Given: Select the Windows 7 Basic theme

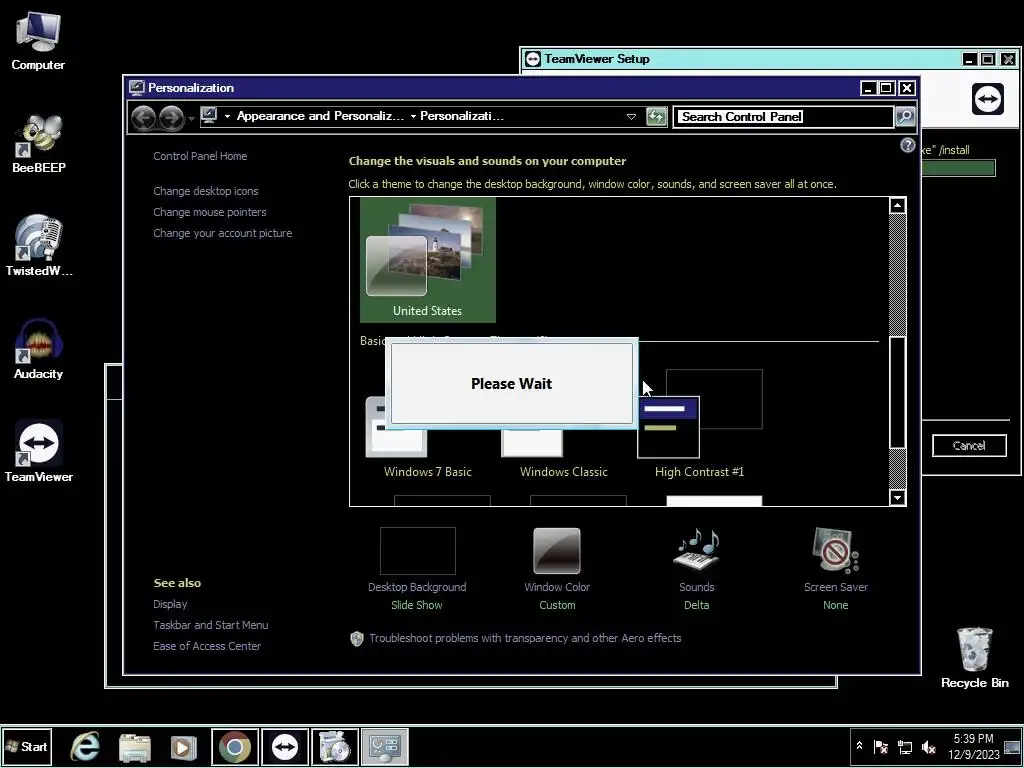Looking at the screenshot, I should pyautogui.click(x=428, y=444).
